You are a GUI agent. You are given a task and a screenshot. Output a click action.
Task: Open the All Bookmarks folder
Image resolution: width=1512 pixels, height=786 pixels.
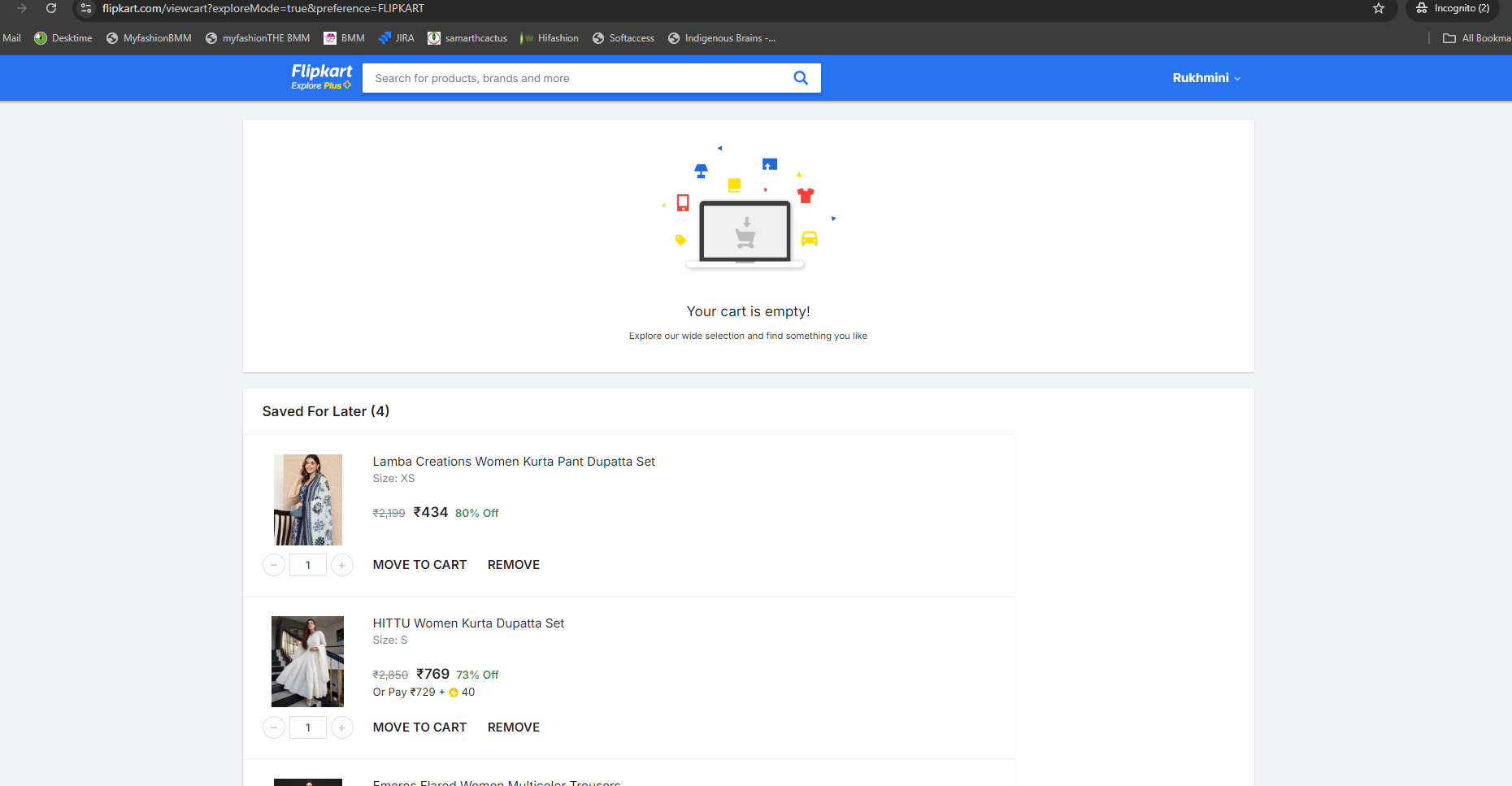tap(1476, 38)
